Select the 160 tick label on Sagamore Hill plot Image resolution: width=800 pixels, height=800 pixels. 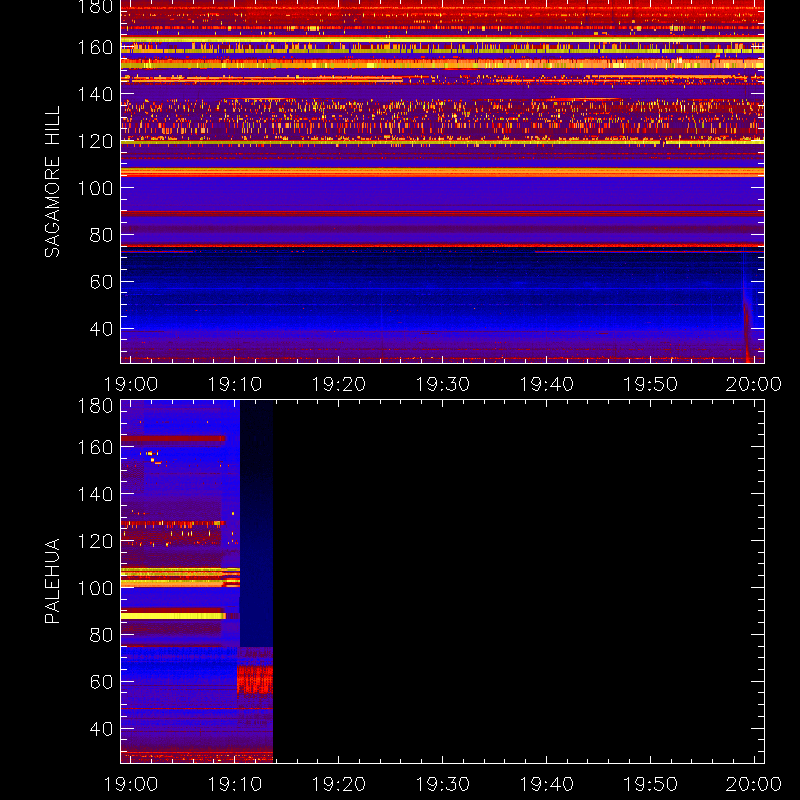coord(95,47)
